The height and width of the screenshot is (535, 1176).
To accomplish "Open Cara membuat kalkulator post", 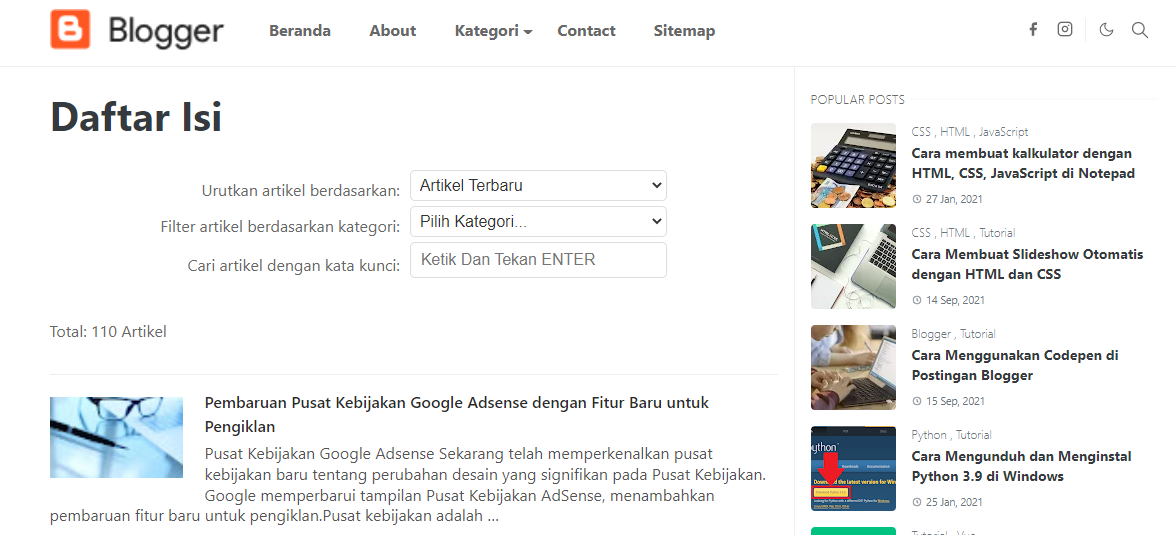I will pos(1023,164).
